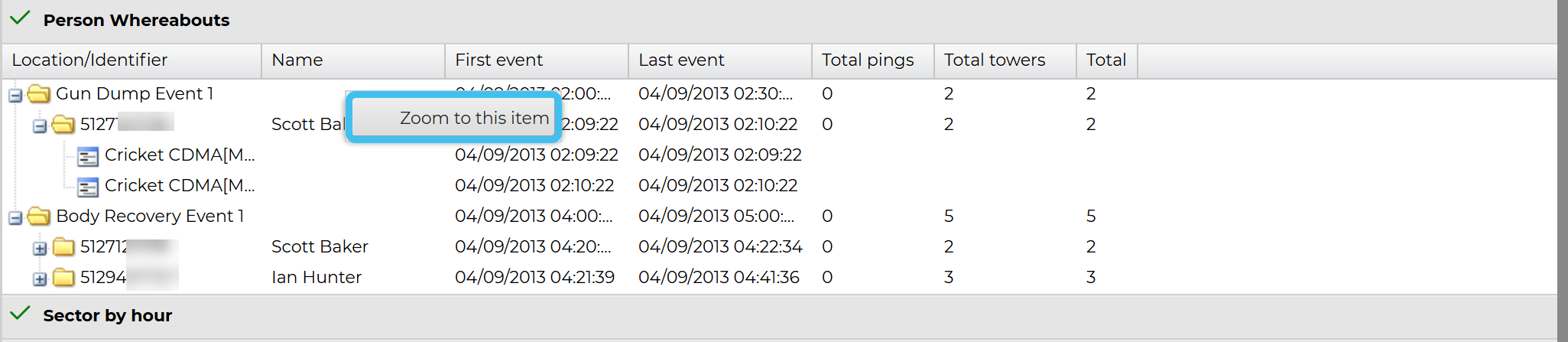Click the Scott Baker folder icon under Body Recovery
1568x342 pixels.
(63, 247)
